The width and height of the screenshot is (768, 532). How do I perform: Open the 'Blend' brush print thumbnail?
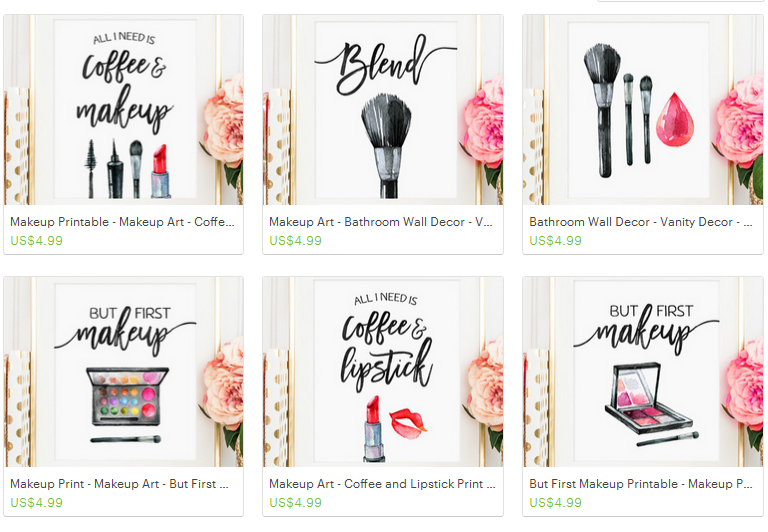click(383, 110)
